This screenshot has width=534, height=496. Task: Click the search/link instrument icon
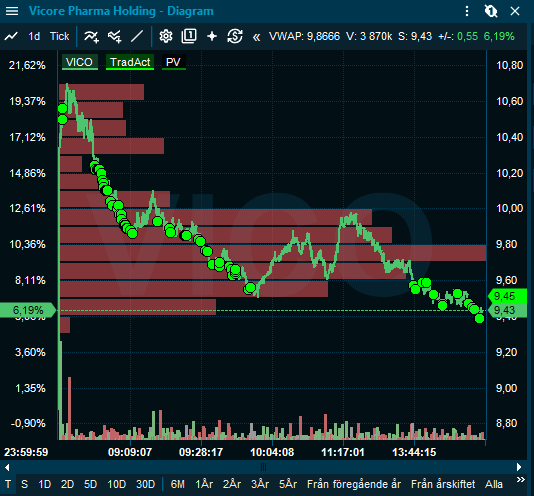[491, 11]
